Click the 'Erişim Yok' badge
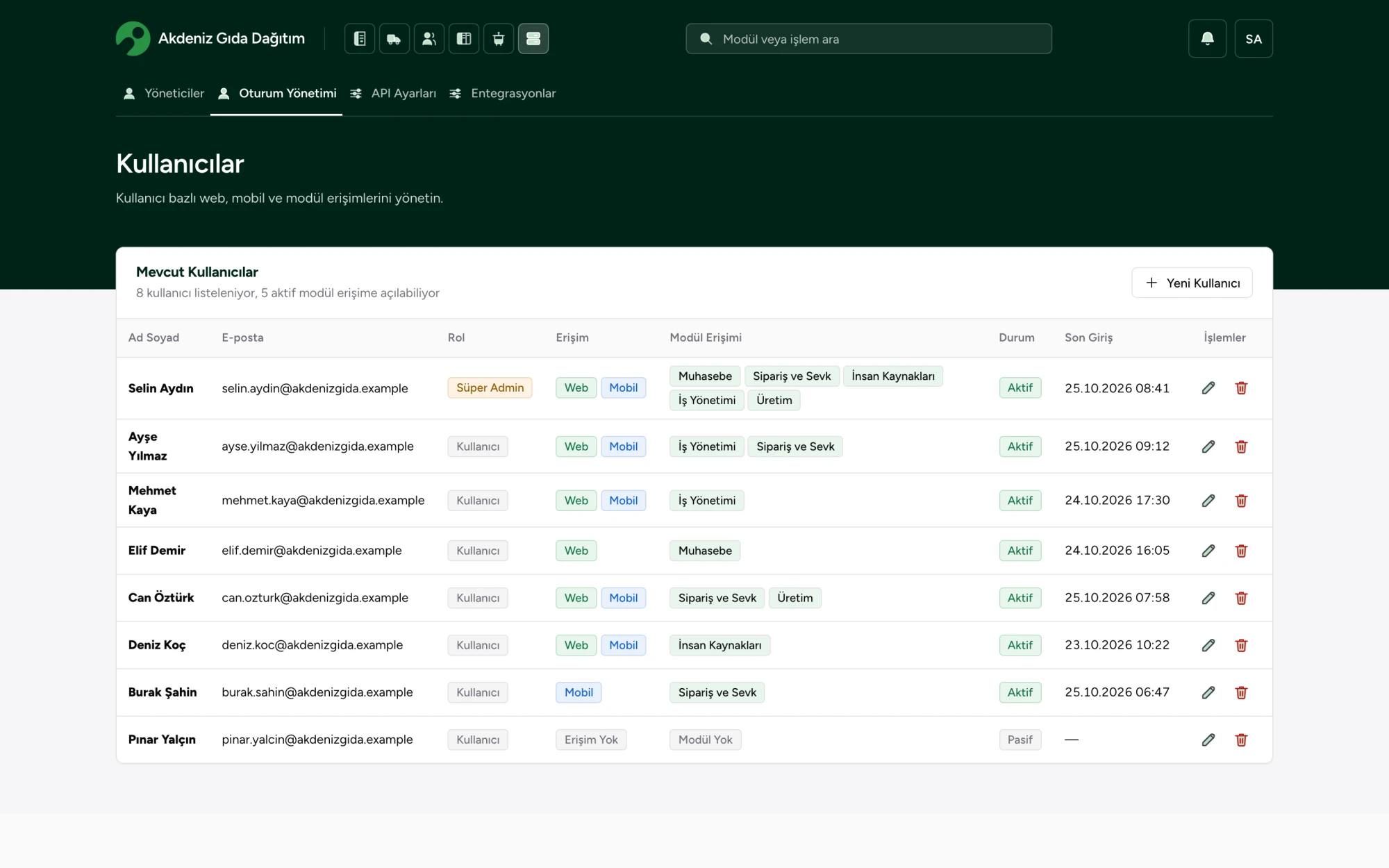Image resolution: width=1389 pixels, height=868 pixels. (591, 740)
